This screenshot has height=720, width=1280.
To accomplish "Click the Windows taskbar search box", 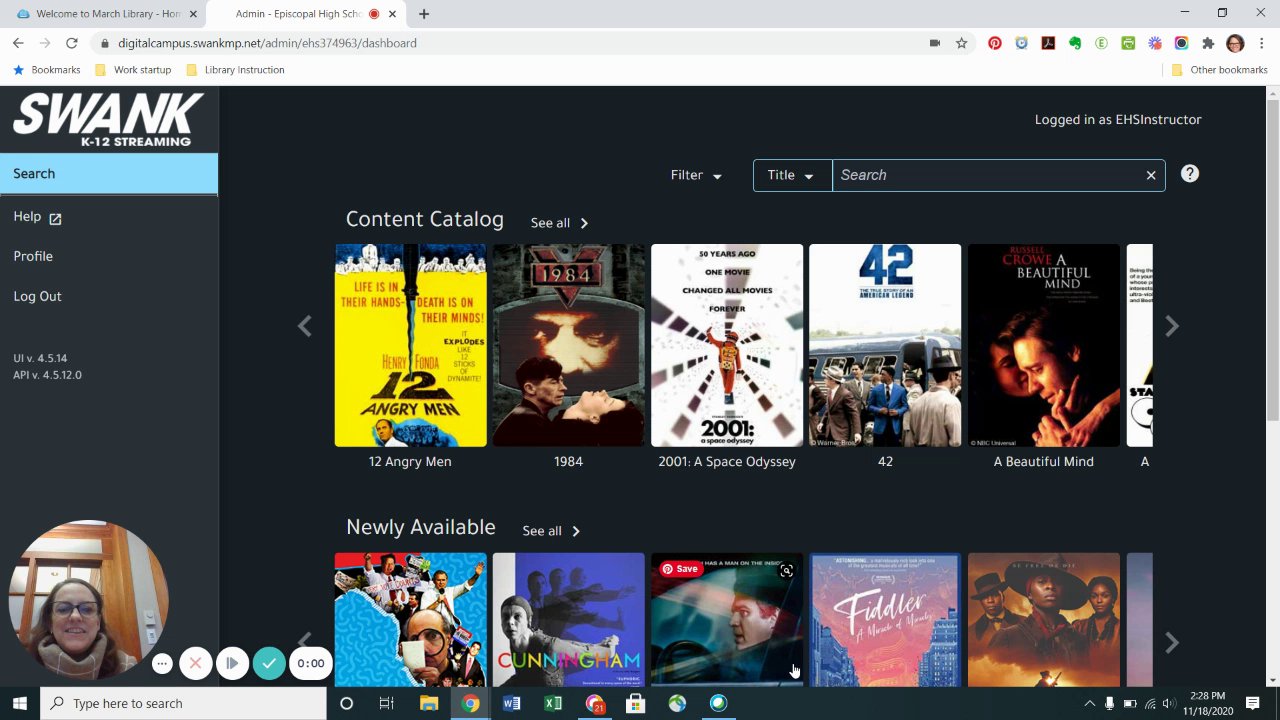I will (x=183, y=703).
